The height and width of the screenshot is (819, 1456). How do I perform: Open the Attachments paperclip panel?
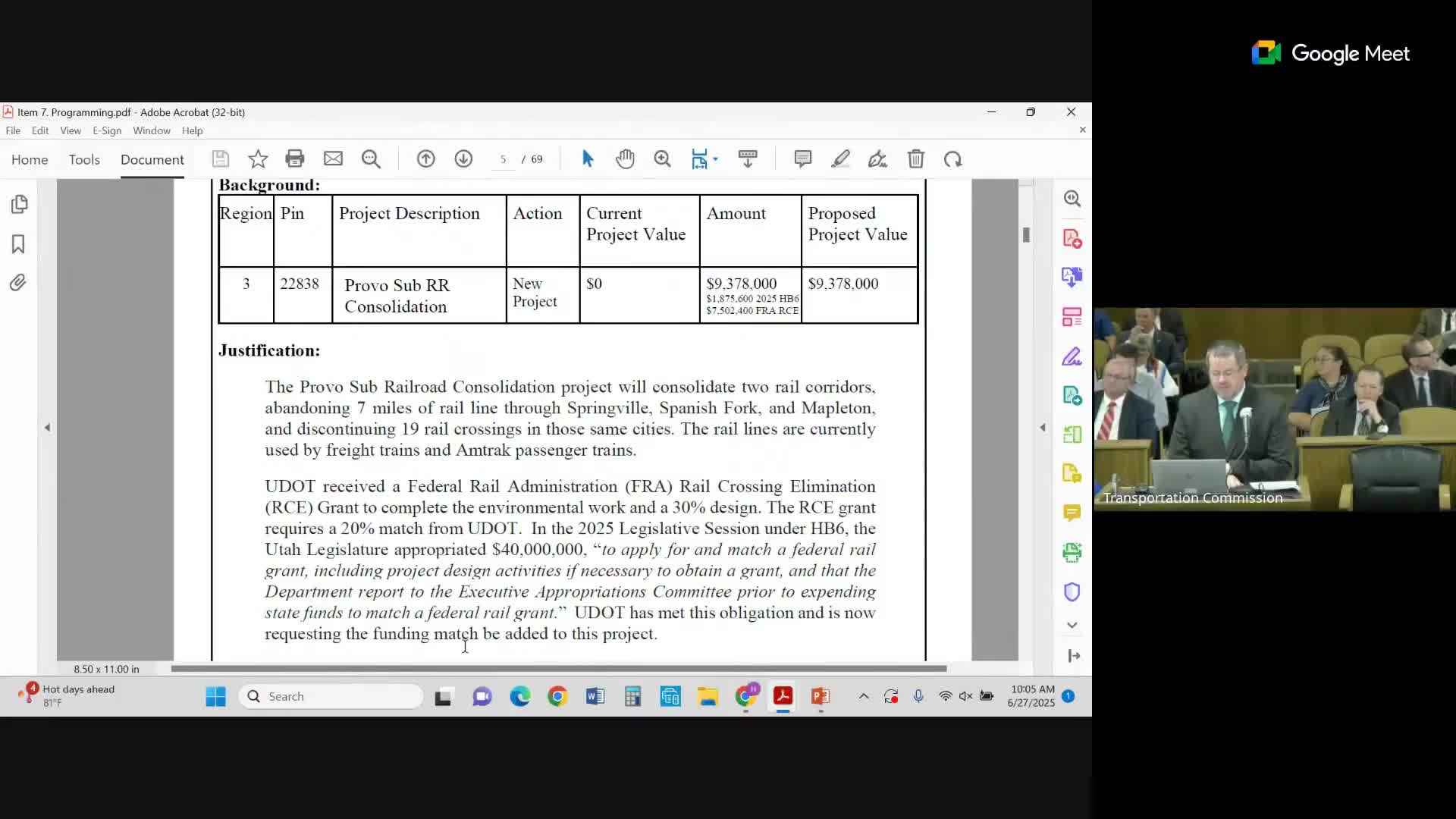pos(18,283)
